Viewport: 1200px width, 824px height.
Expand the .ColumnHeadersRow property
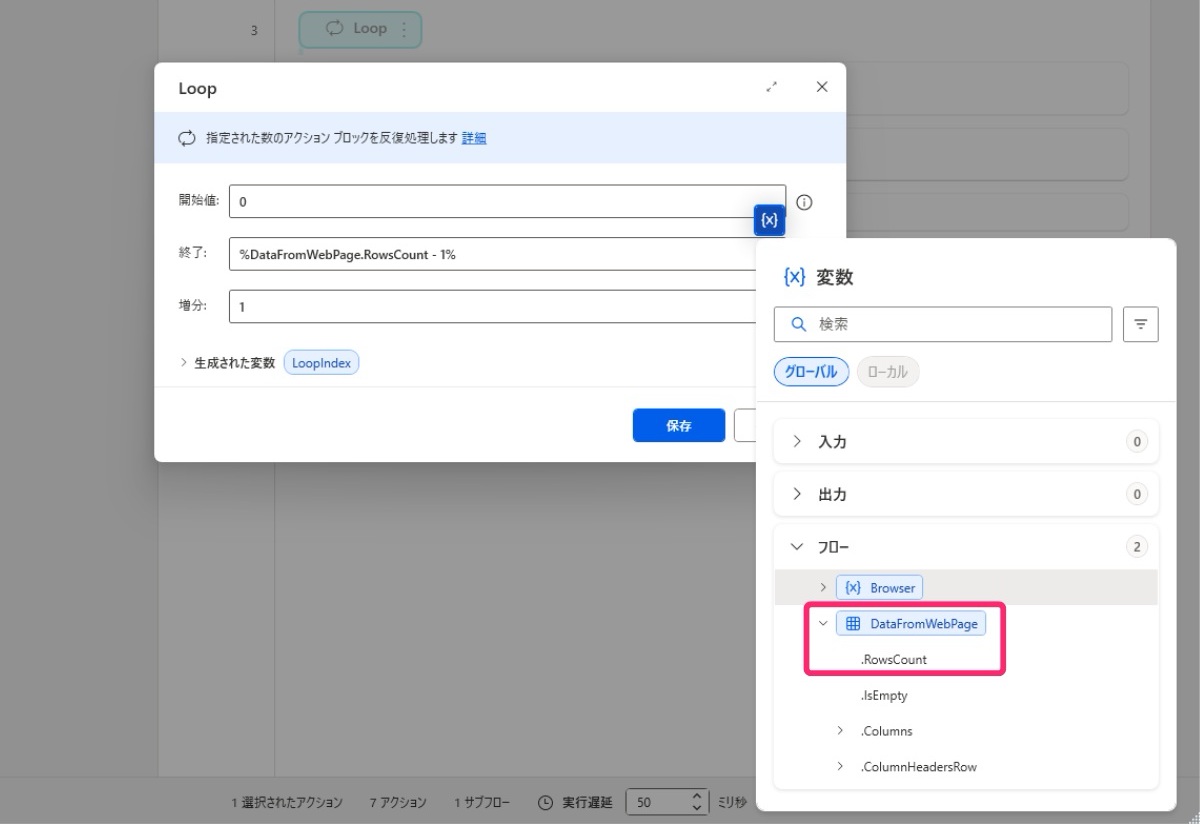pyautogui.click(x=841, y=767)
